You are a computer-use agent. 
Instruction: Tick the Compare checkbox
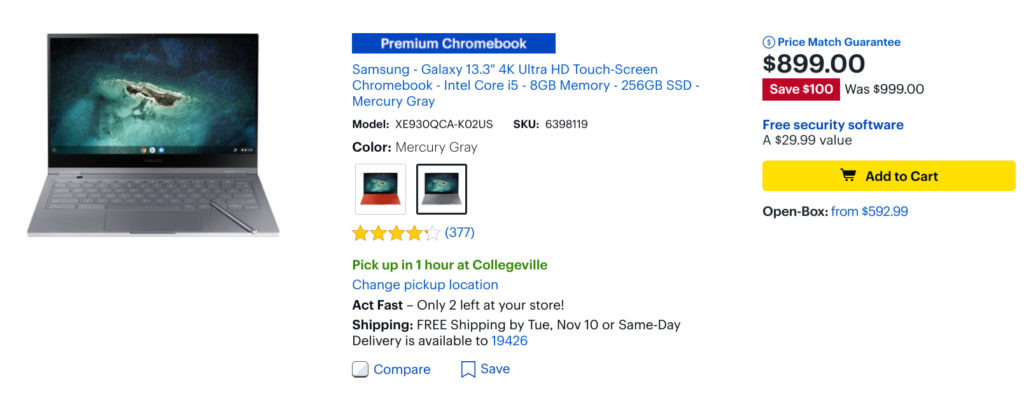(360, 369)
